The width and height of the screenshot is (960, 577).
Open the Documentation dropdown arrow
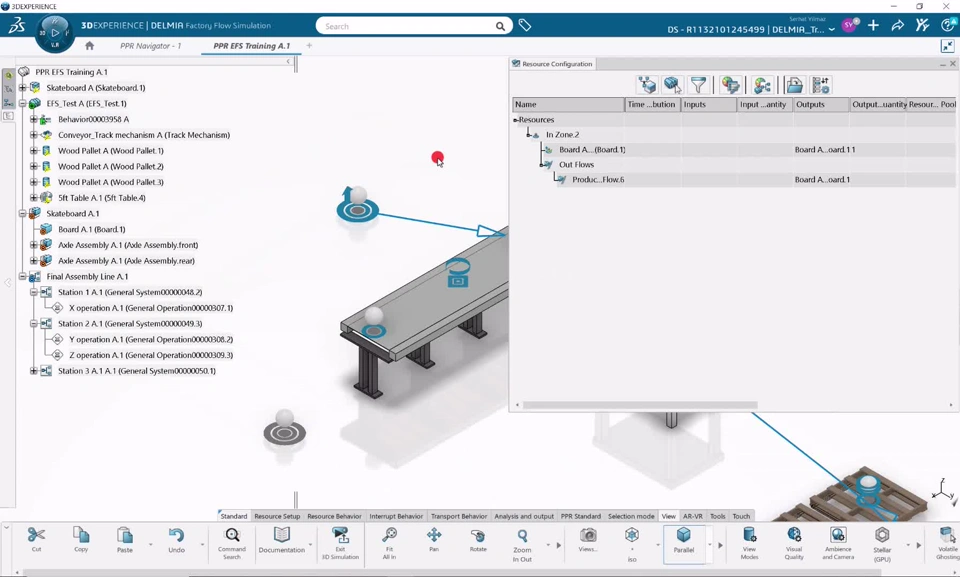(x=310, y=545)
